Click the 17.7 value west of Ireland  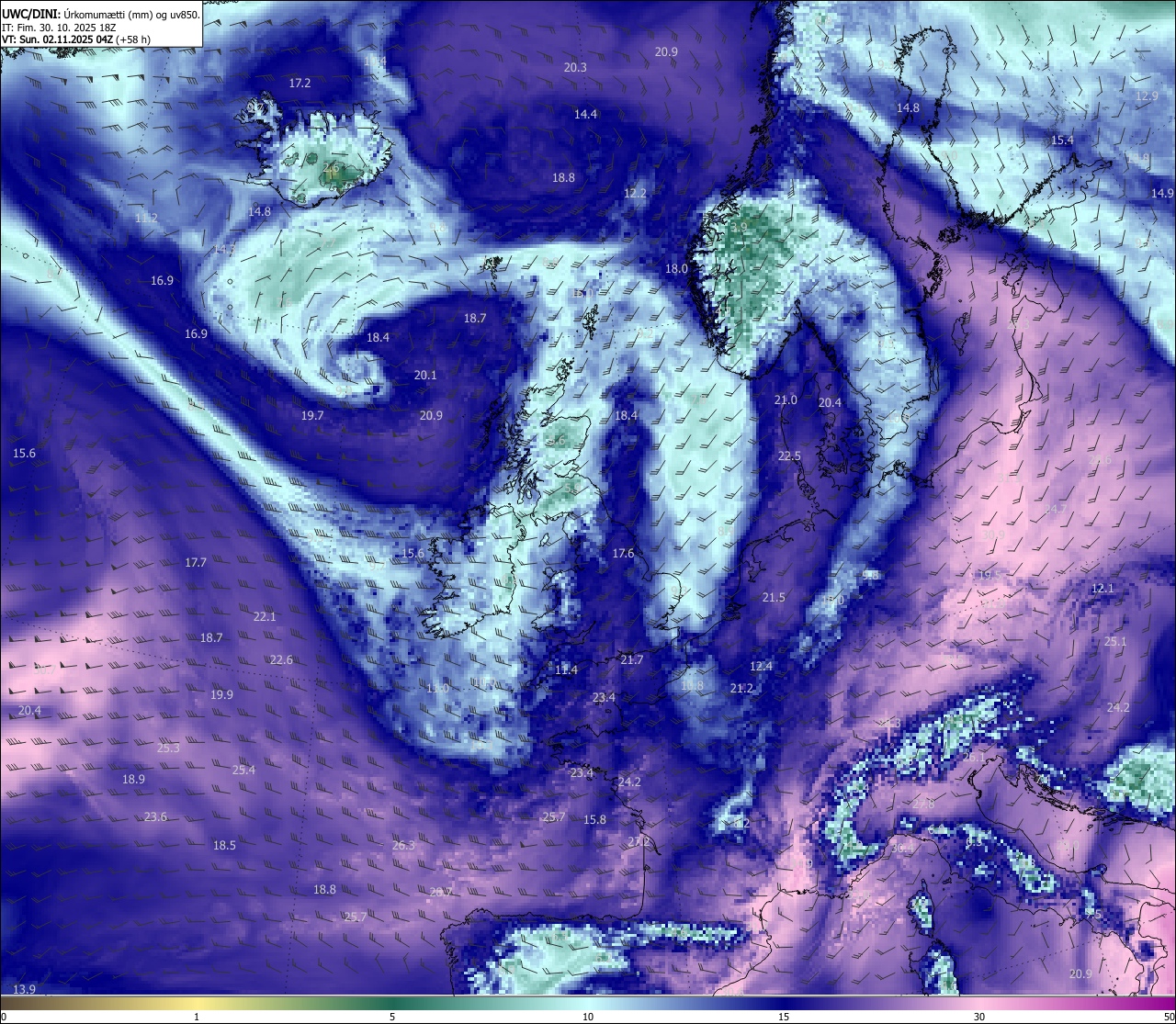tap(195, 562)
